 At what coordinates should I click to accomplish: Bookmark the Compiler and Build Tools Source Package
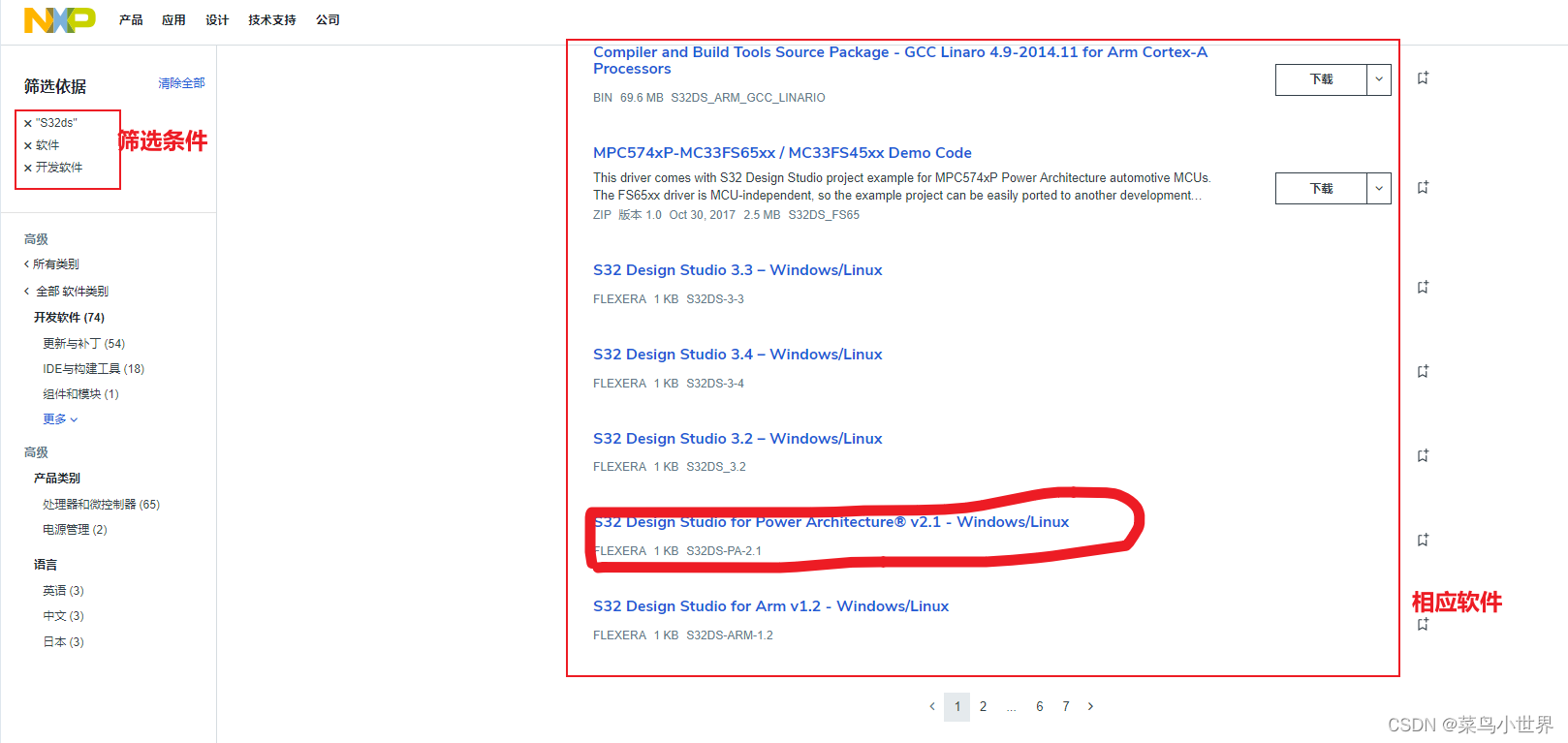pyautogui.click(x=1423, y=77)
